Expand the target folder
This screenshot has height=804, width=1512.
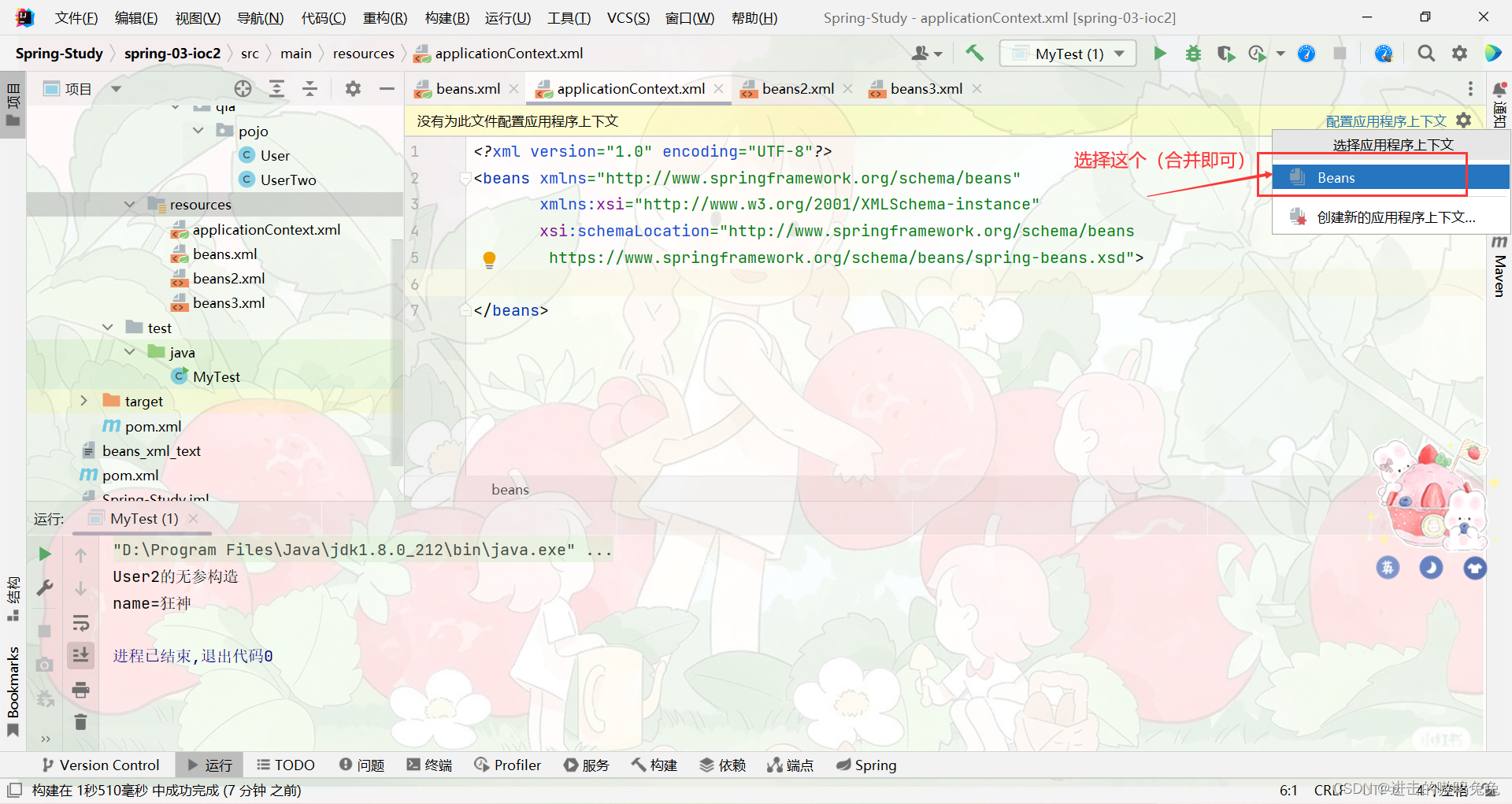click(x=84, y=401)
